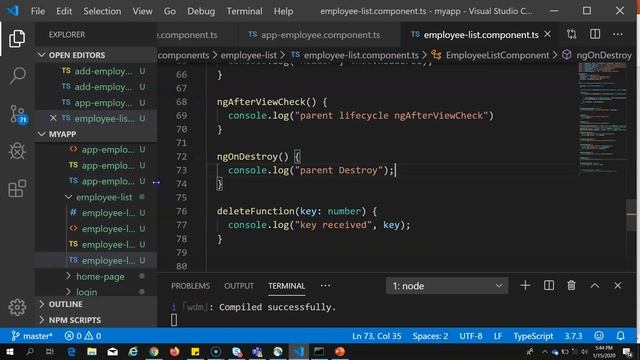
Task: Open the Edit menu
Action: click(64, 11)
